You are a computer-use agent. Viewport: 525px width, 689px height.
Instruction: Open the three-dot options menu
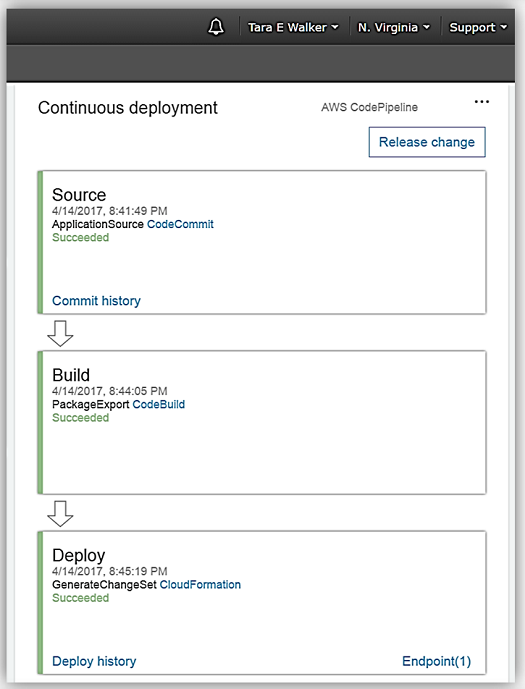482,102
